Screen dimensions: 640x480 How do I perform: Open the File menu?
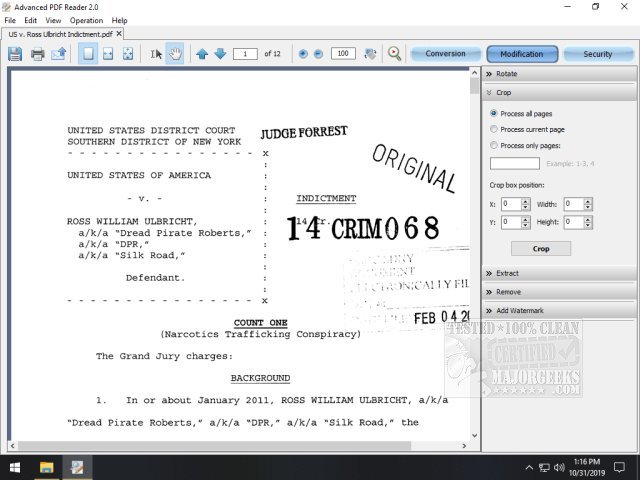pyautogui.click(x=10, y=20)
